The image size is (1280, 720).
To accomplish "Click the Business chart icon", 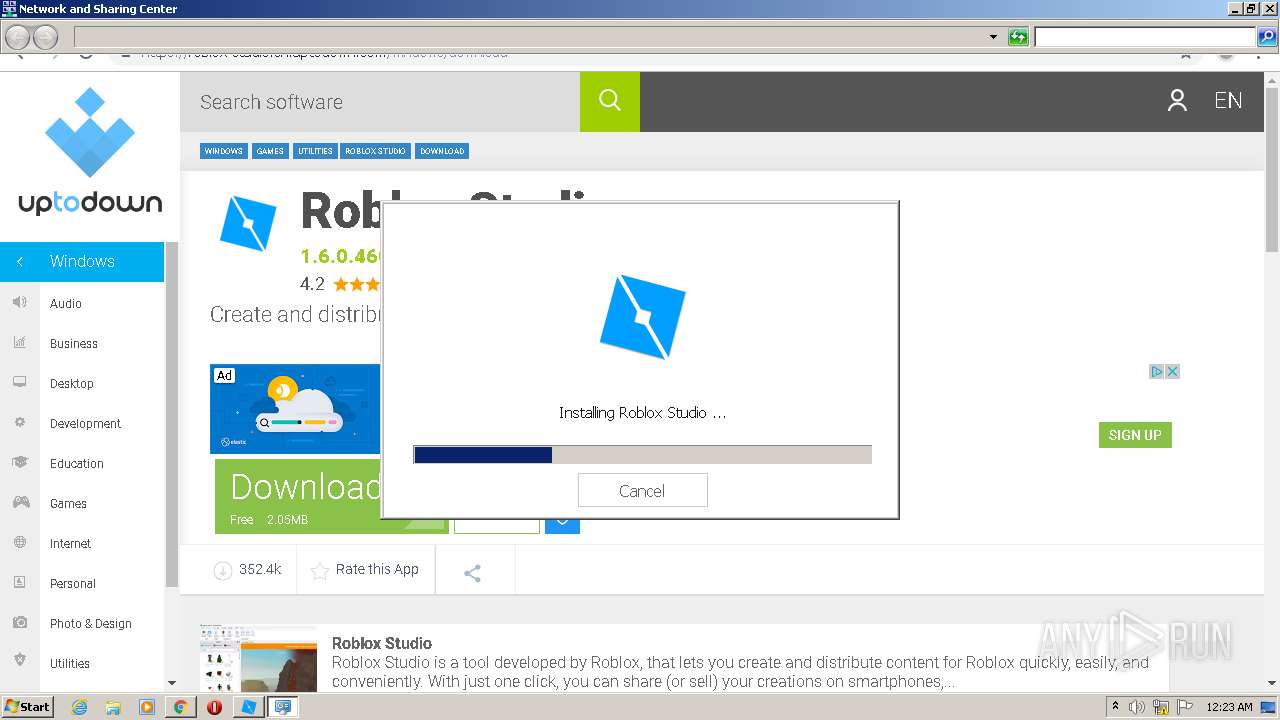I will 19,342.
